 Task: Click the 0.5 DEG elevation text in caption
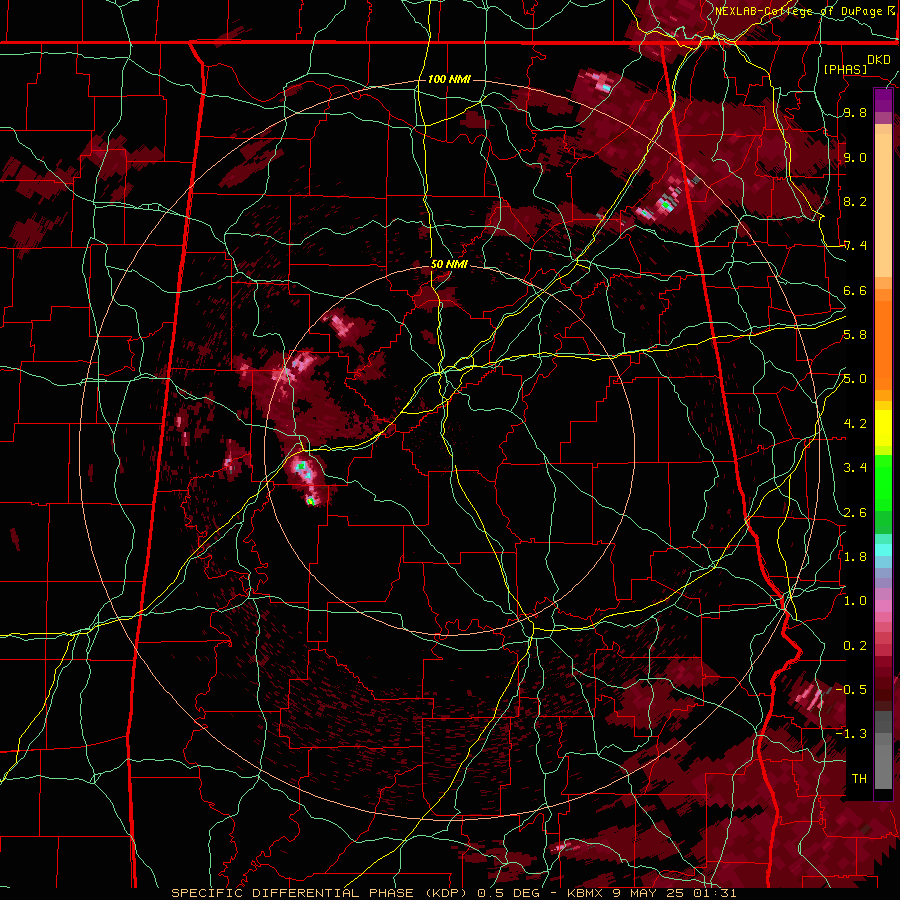[510, 893]
